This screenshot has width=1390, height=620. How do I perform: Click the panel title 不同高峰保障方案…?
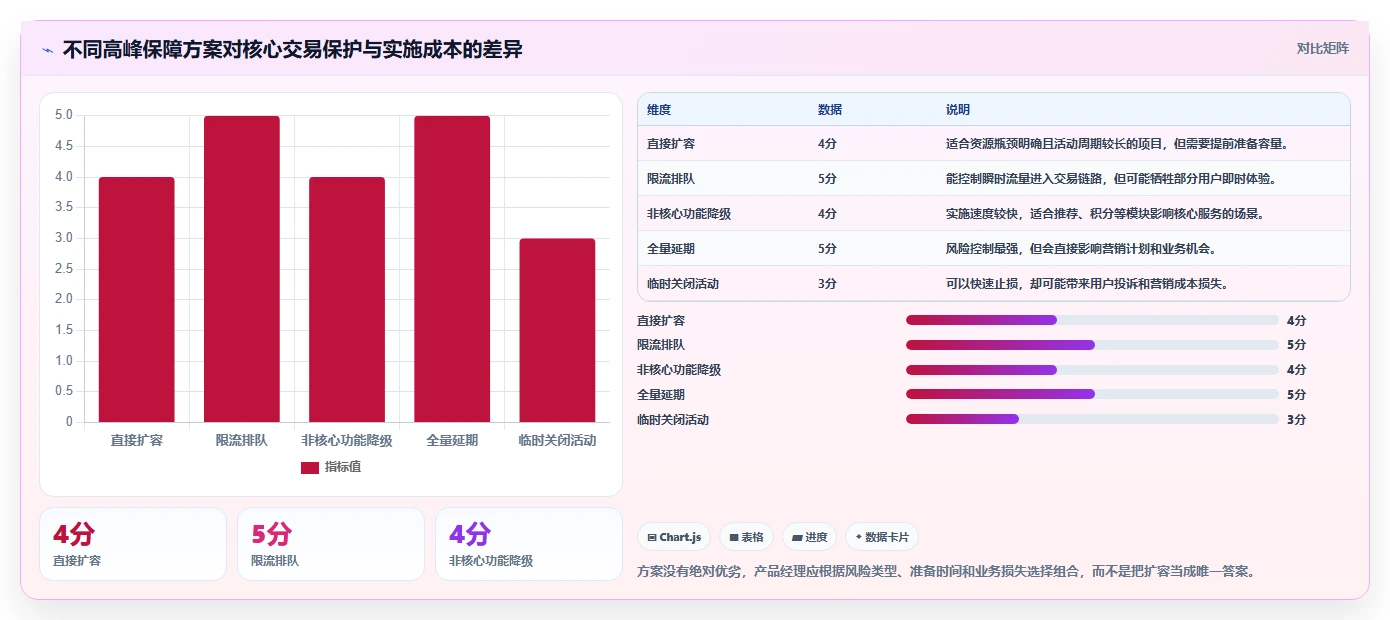[292, 50]
